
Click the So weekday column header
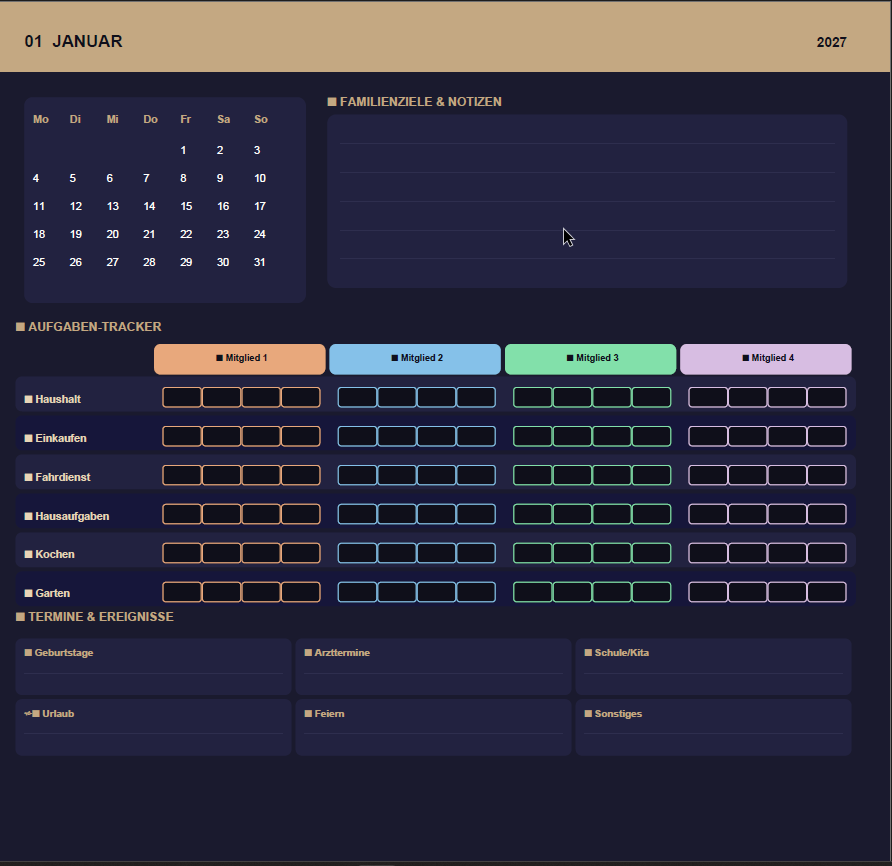tap(261, 119)
